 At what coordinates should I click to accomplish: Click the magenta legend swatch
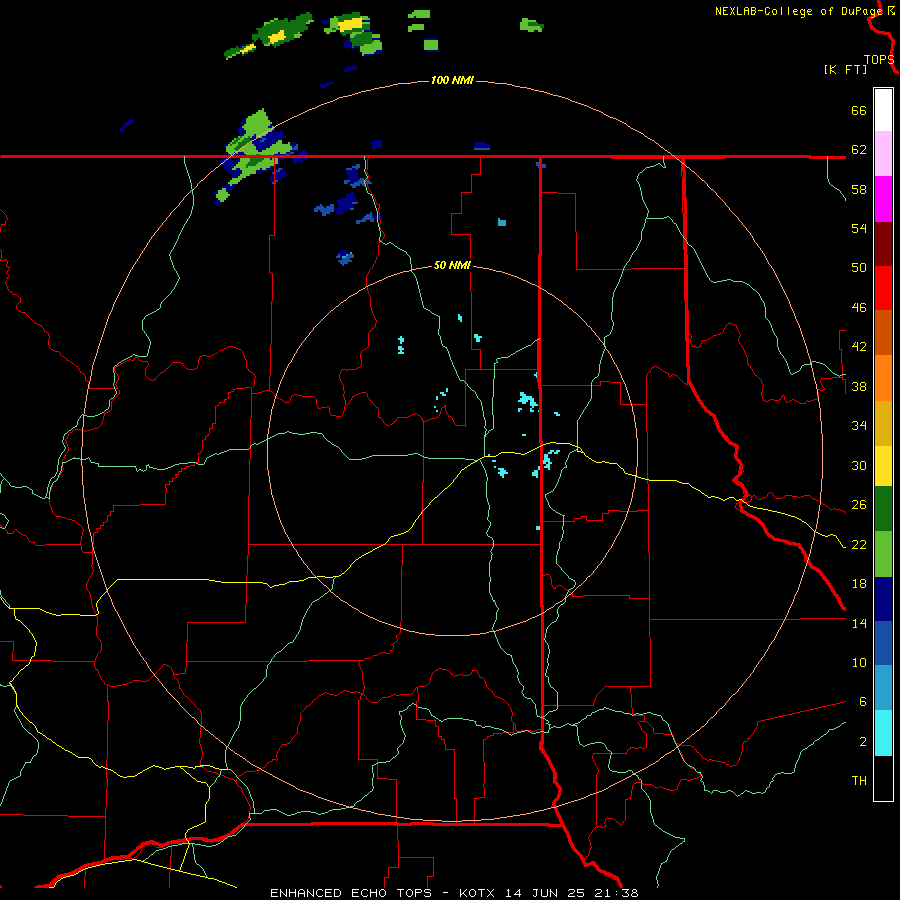[883, 199]
